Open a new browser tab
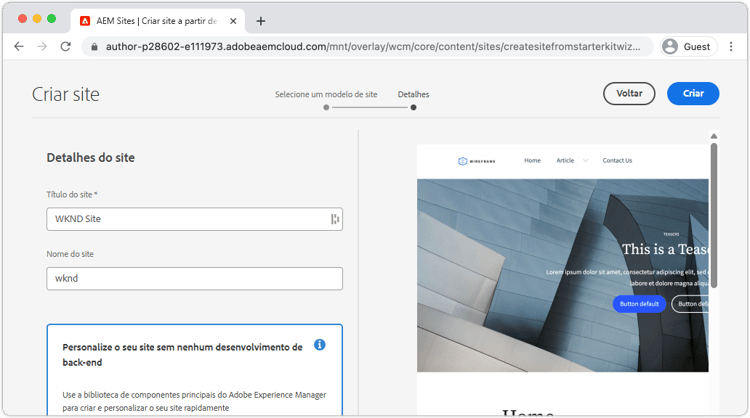This screenshot has width=750, height=418. tap(261, 21)
